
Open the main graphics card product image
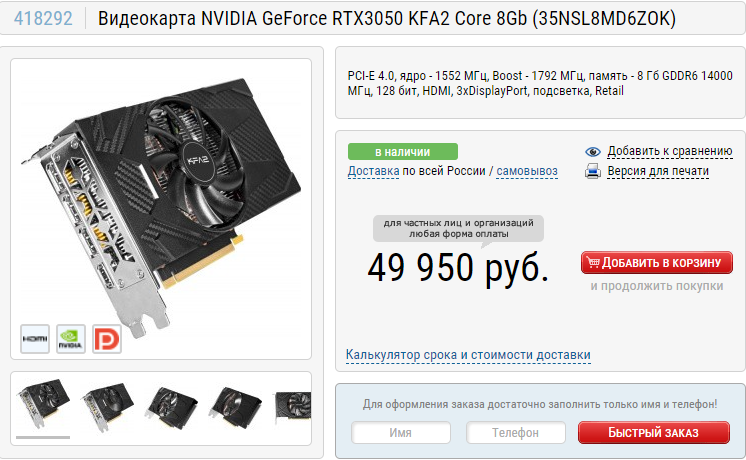161,202
